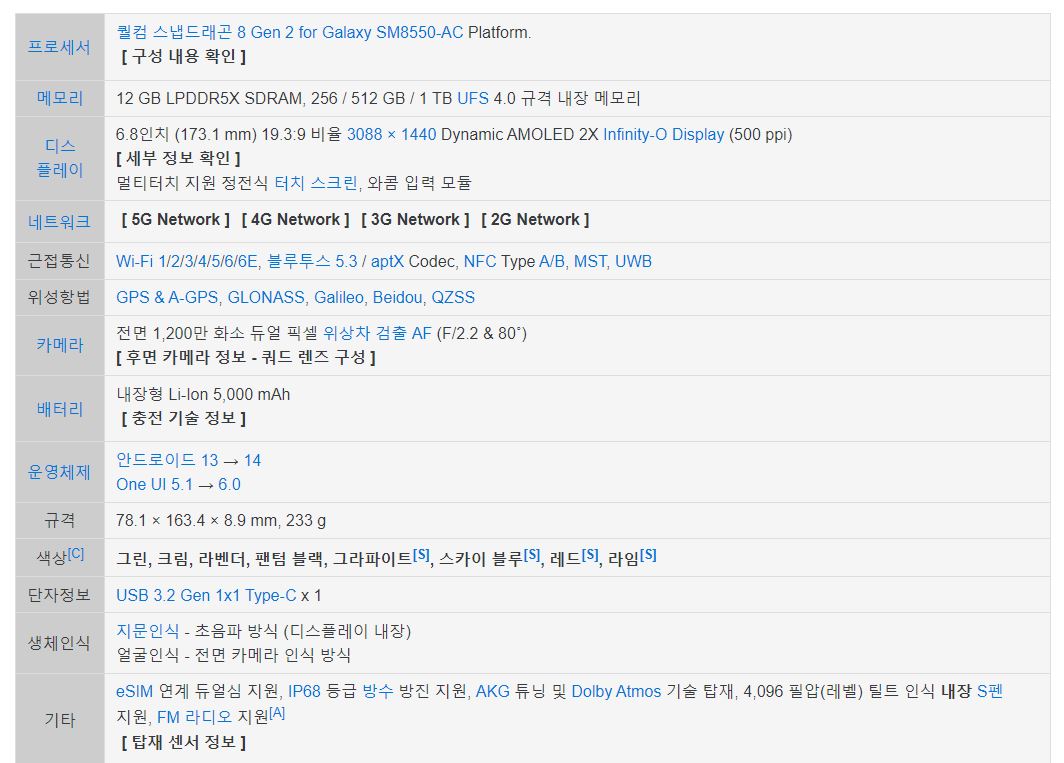Click the 안드로이드 13 link
The height and width of the screenshot is (763, 1064).
pyautogui.click(x=167, y=460)
